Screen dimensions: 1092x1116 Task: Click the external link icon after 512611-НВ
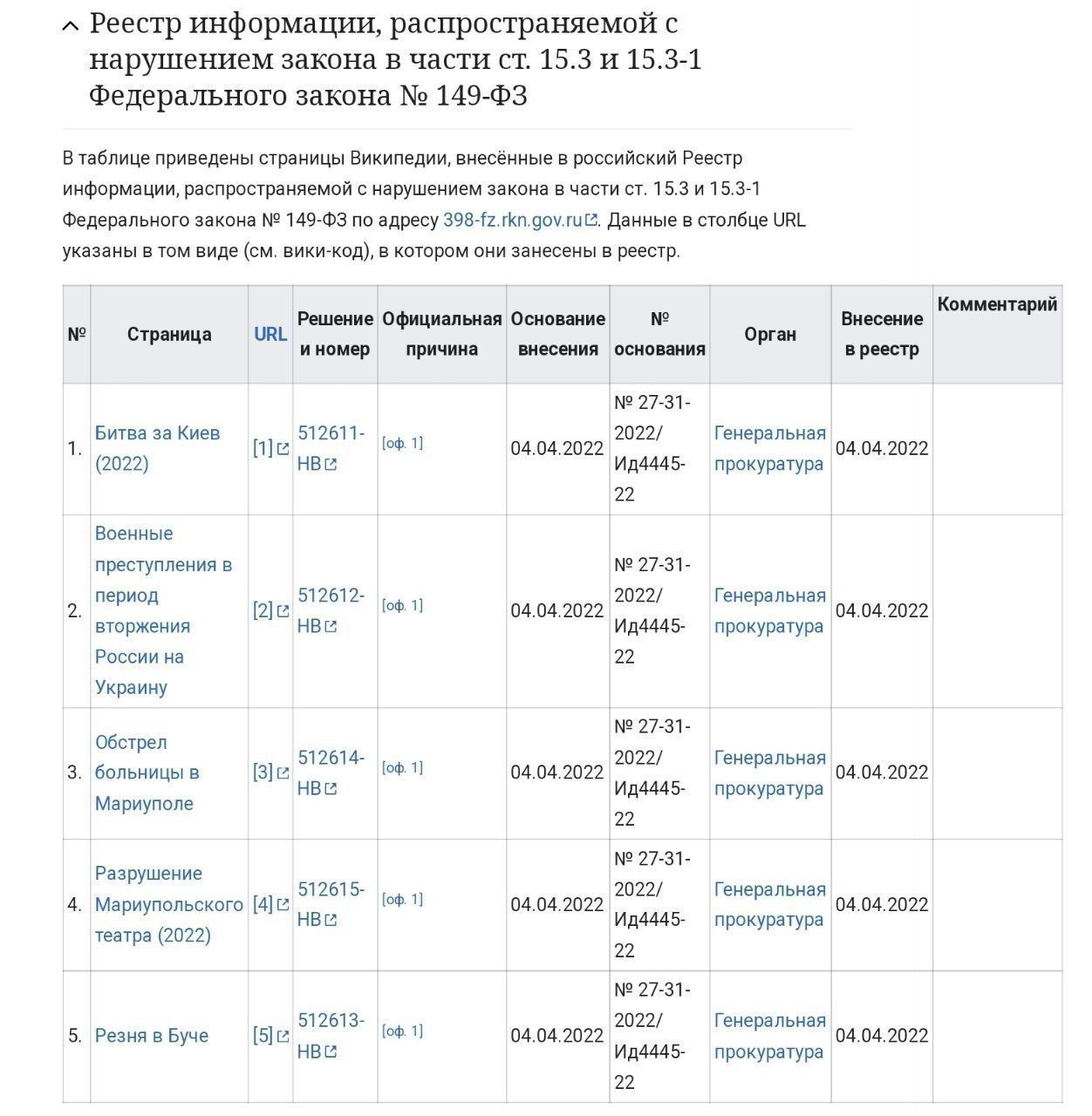click(x=332, y=464)
